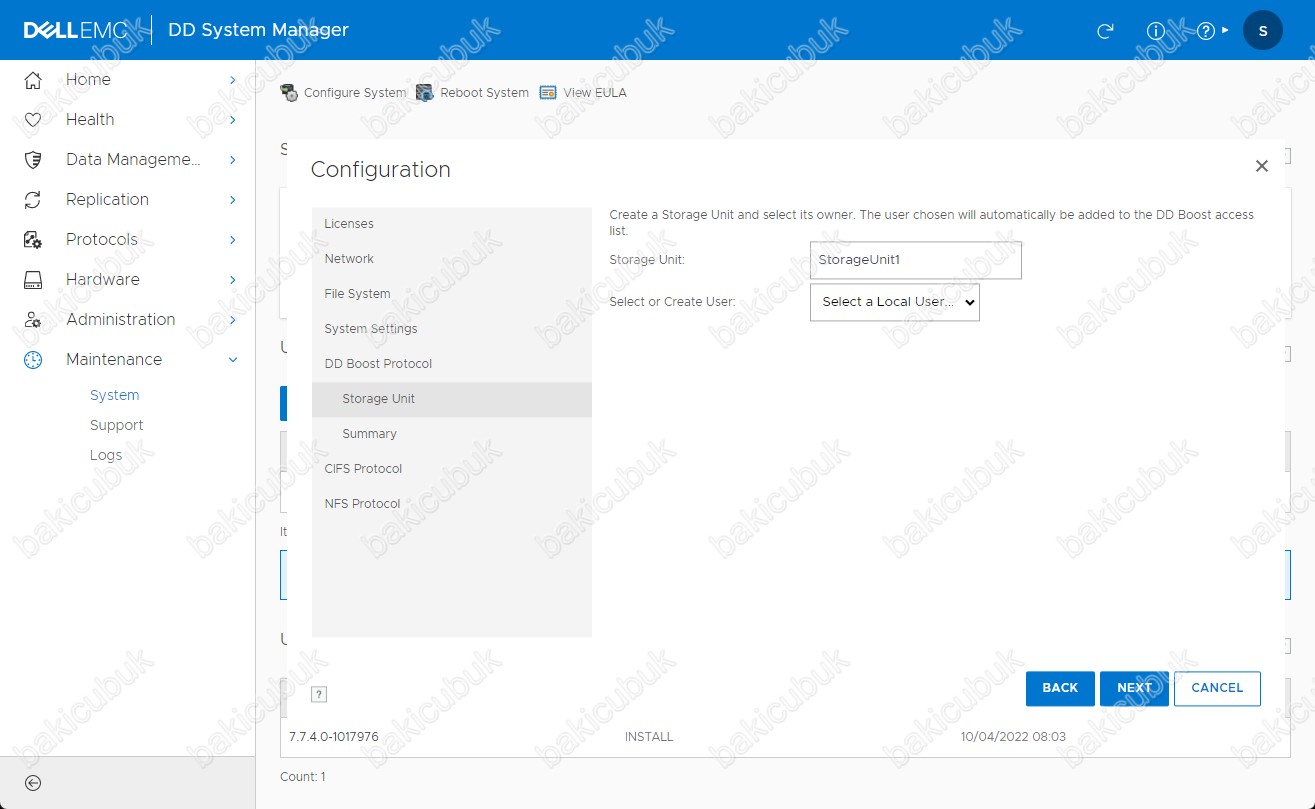Screen dimensions: 1315x809
Task: Select System Settings configuration step
Action: [452, 329]
